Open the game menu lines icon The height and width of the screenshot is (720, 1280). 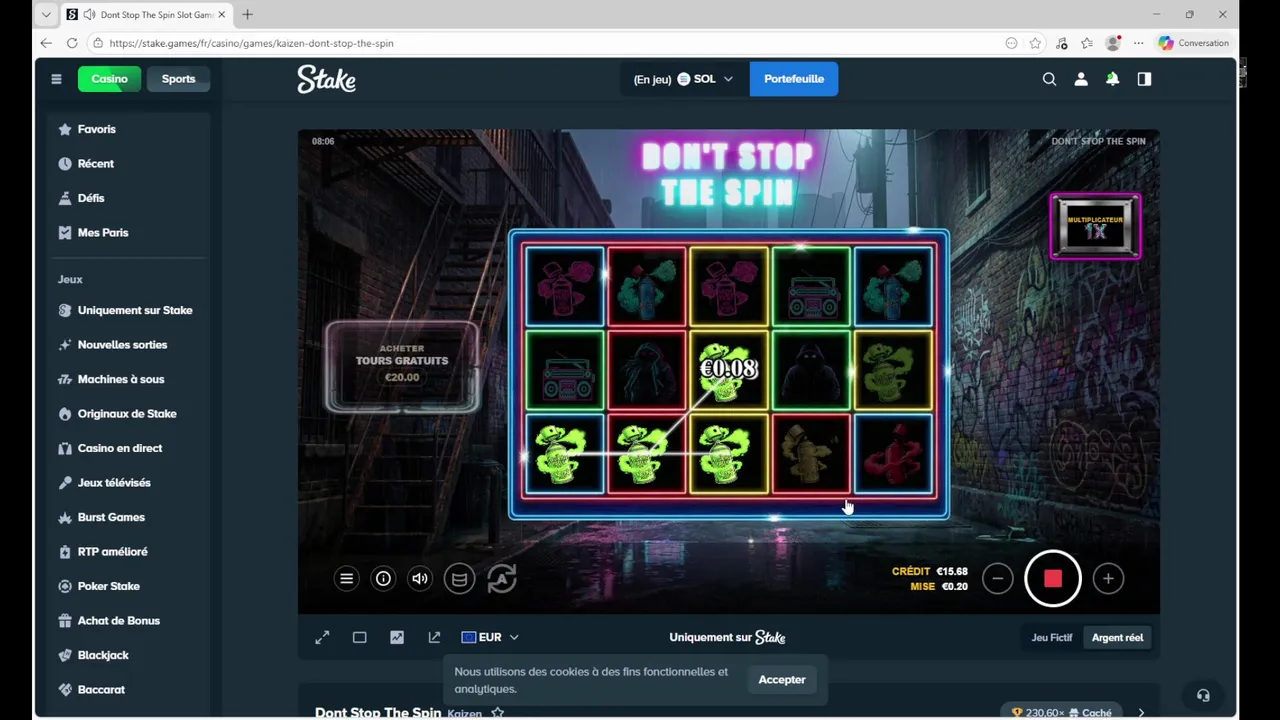tap(346, 578)
